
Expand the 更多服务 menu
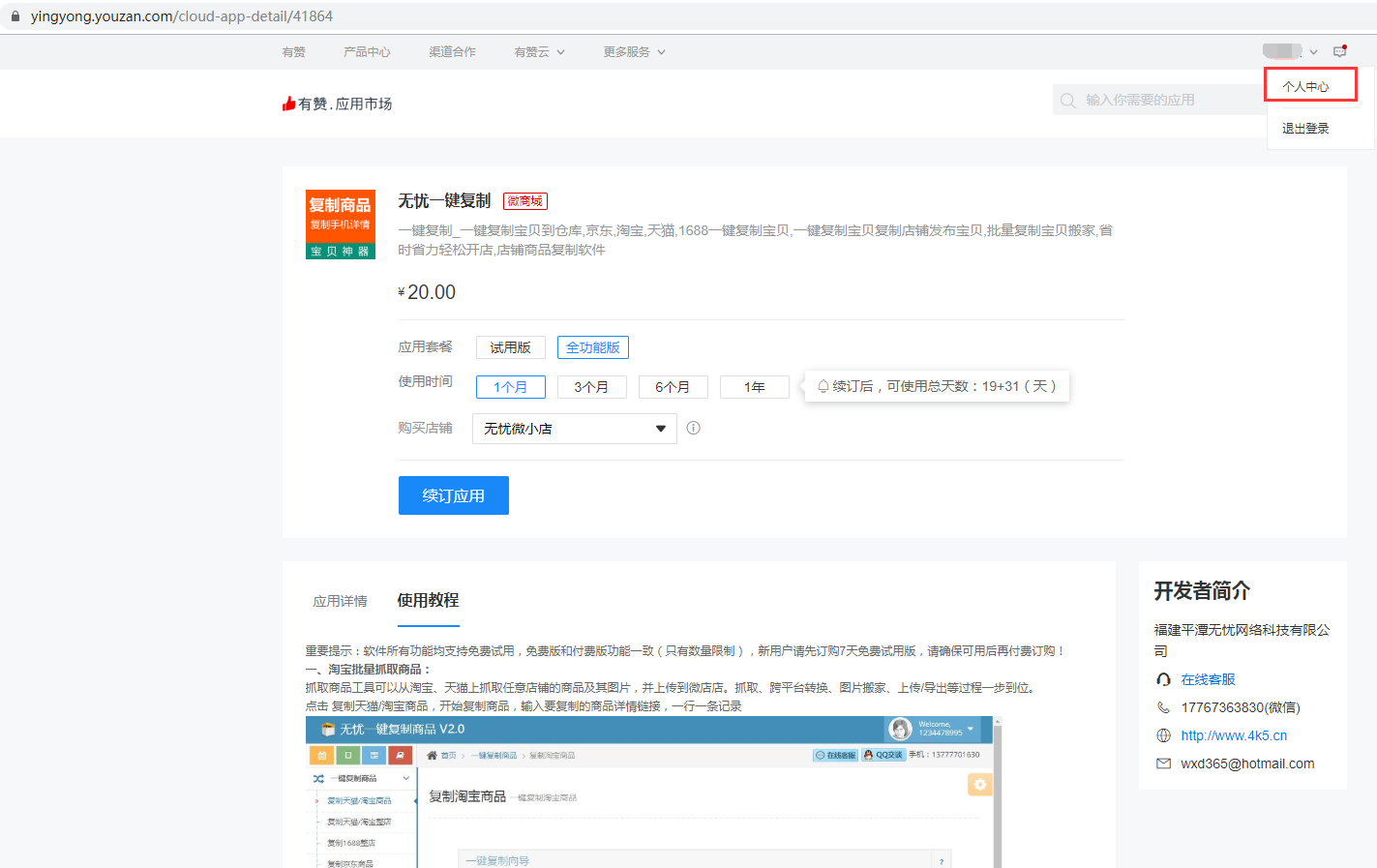[x=635, y=52]
